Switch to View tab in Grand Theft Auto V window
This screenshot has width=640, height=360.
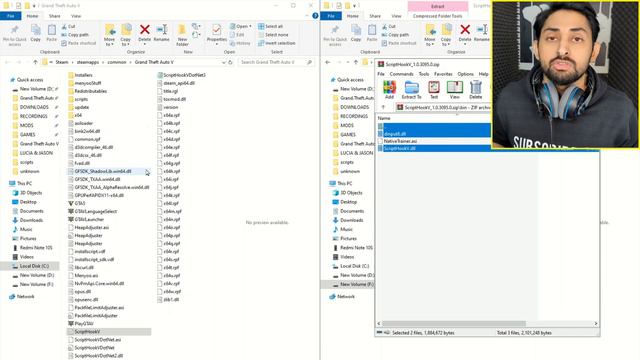(76, 16)
